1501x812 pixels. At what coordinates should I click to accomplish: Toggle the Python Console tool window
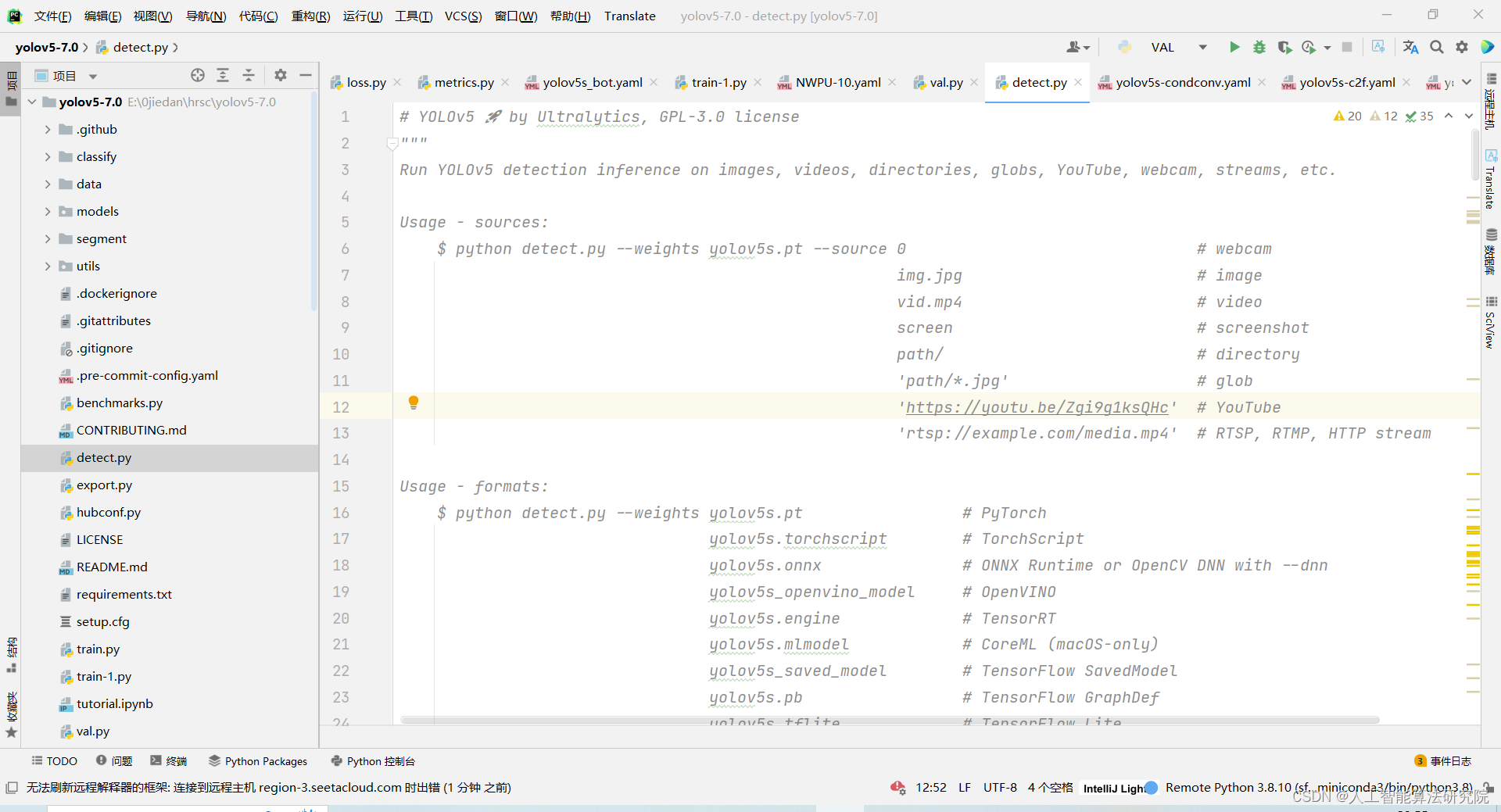click(373, 760)
